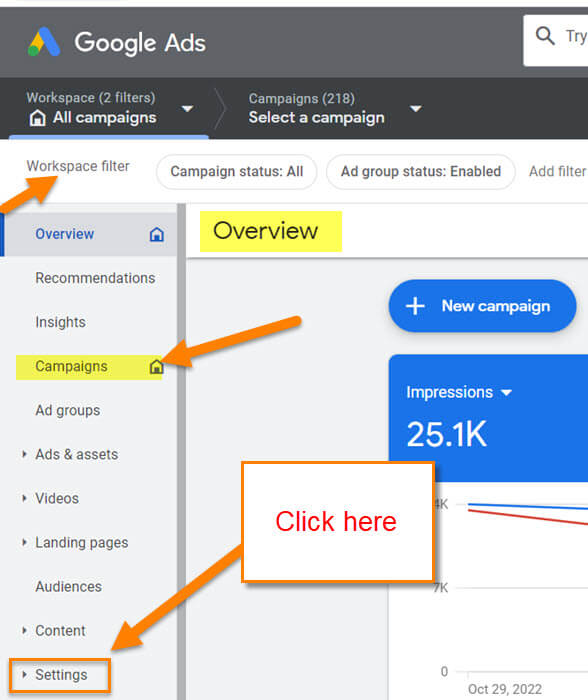Click the home icon next to Overview
The height and width of the screenshot is (700, 588).
tap(156, 234)
